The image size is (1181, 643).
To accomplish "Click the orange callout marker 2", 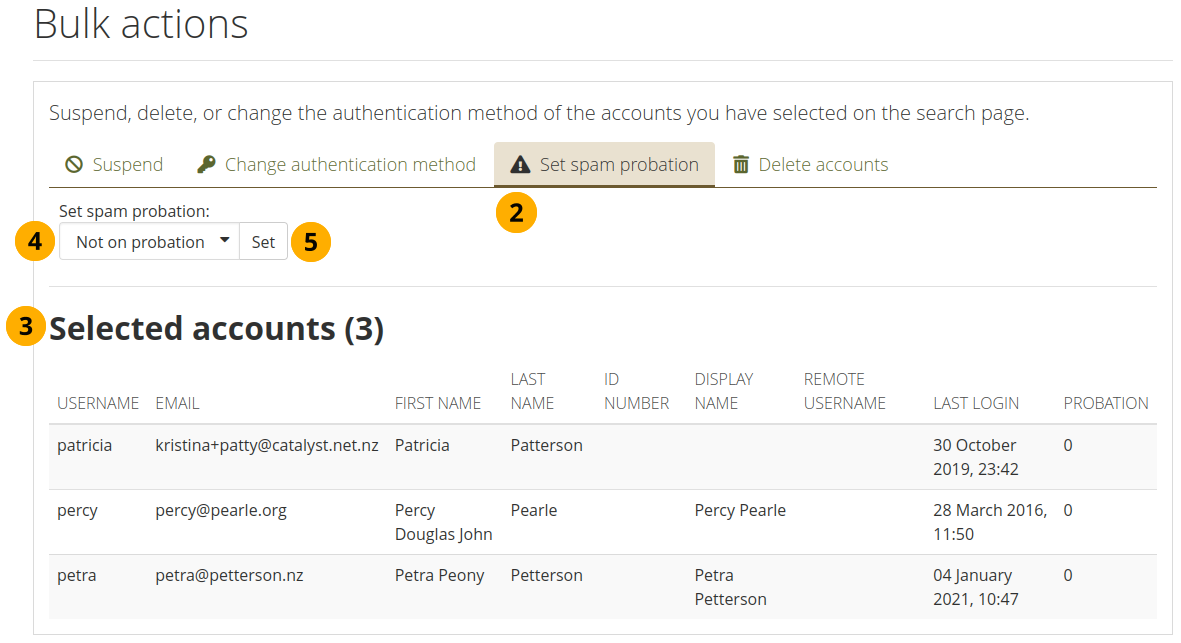I will pos(516,212).
